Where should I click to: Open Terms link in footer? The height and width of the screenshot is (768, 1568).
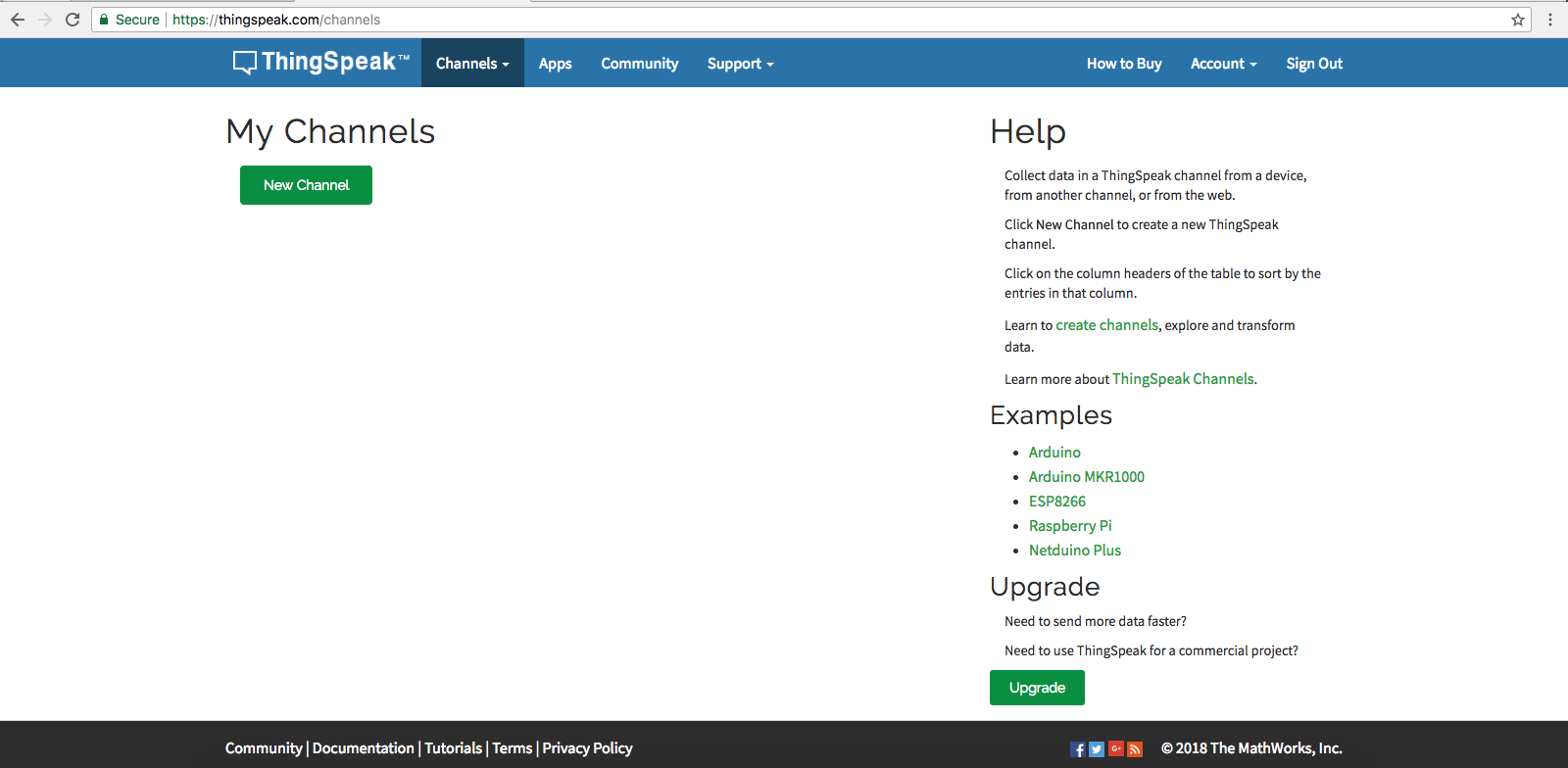coord(512,748)
